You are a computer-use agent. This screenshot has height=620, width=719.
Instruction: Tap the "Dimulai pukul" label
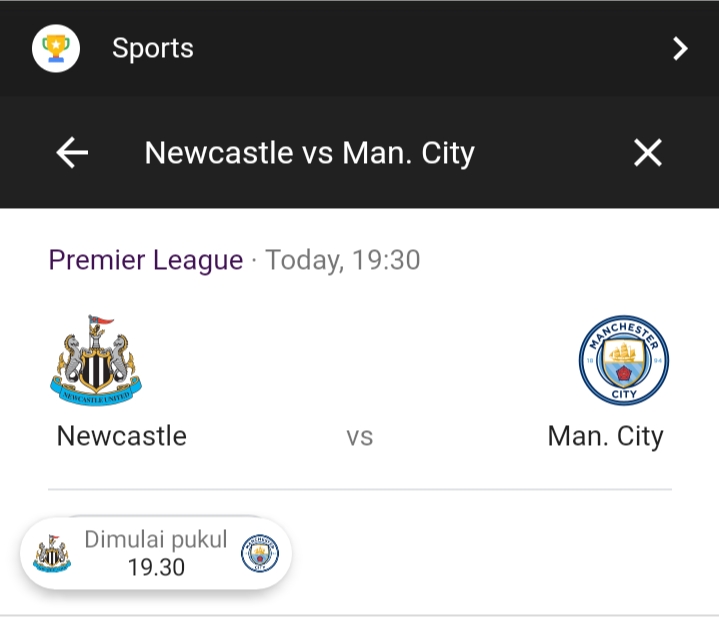tap(156, 540)
